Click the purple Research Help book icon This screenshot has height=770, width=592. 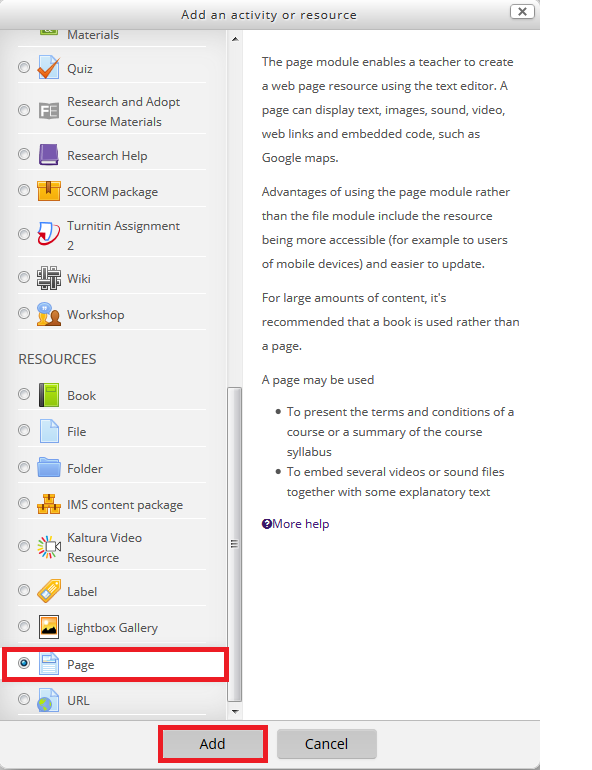[x=49, y=155]
